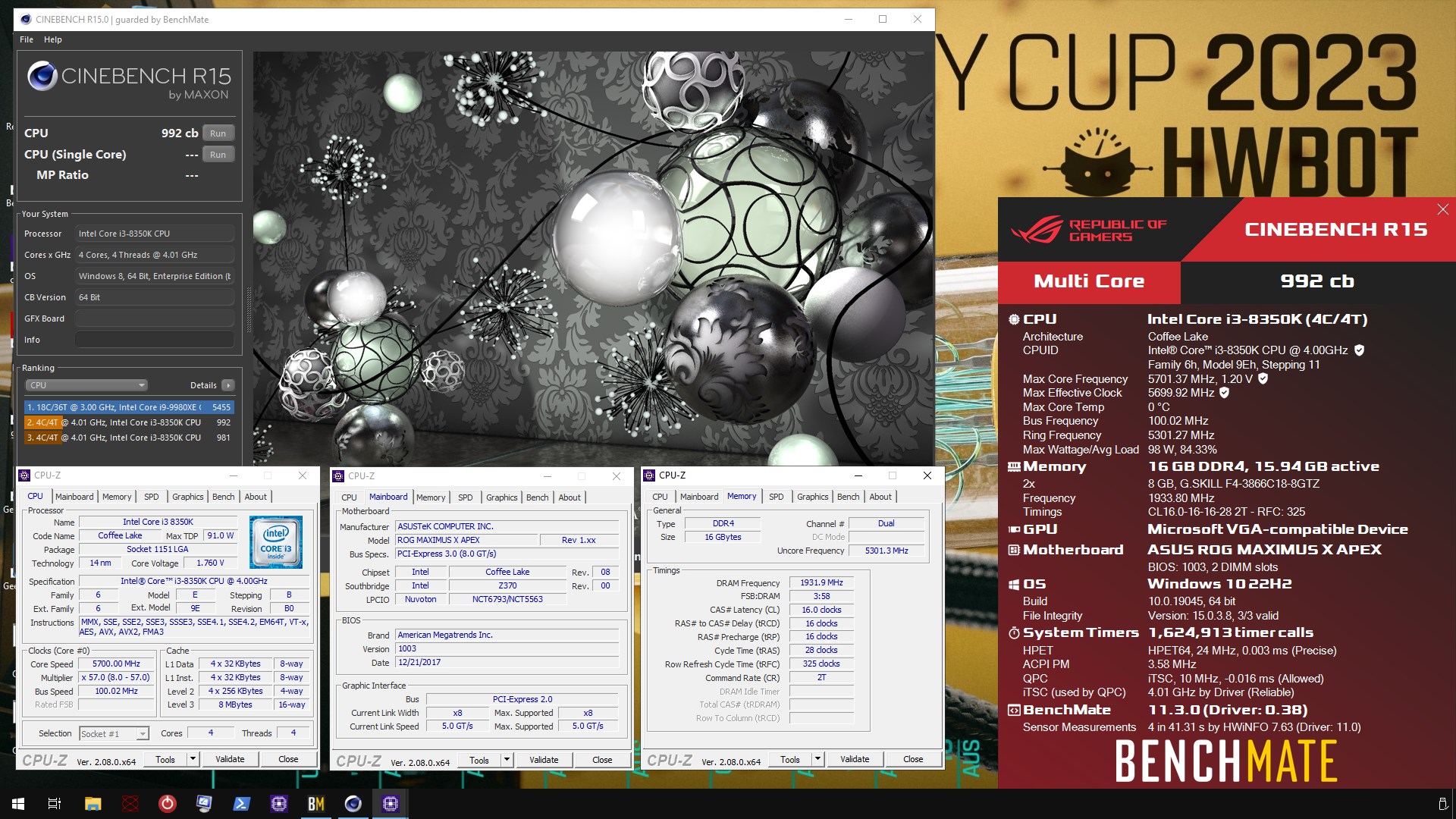Click the GFX Board field

pos(155,318)
